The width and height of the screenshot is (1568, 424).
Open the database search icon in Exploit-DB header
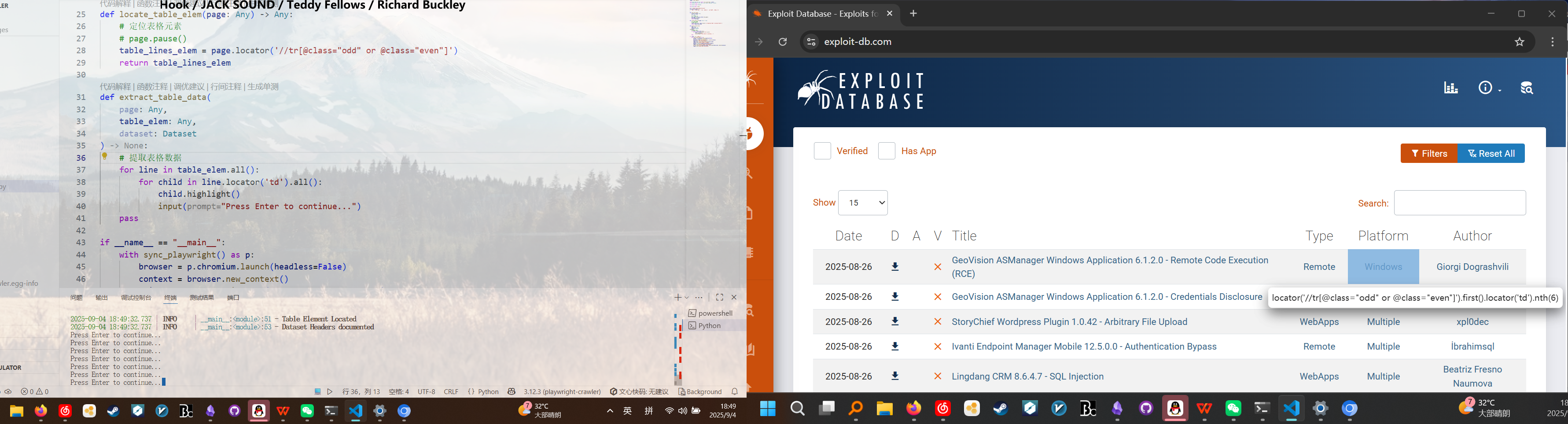[x=1527, y=88]
